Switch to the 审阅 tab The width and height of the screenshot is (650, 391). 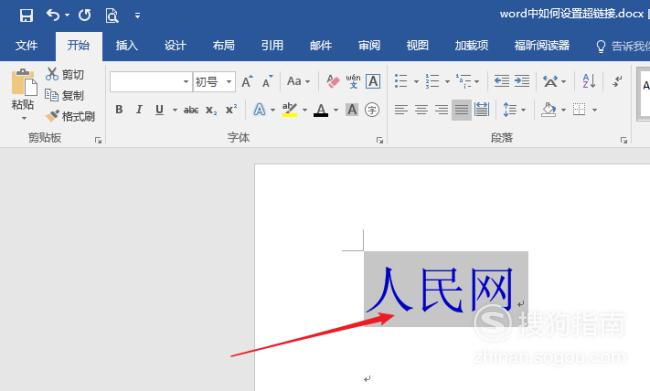(x=369, y=45)
